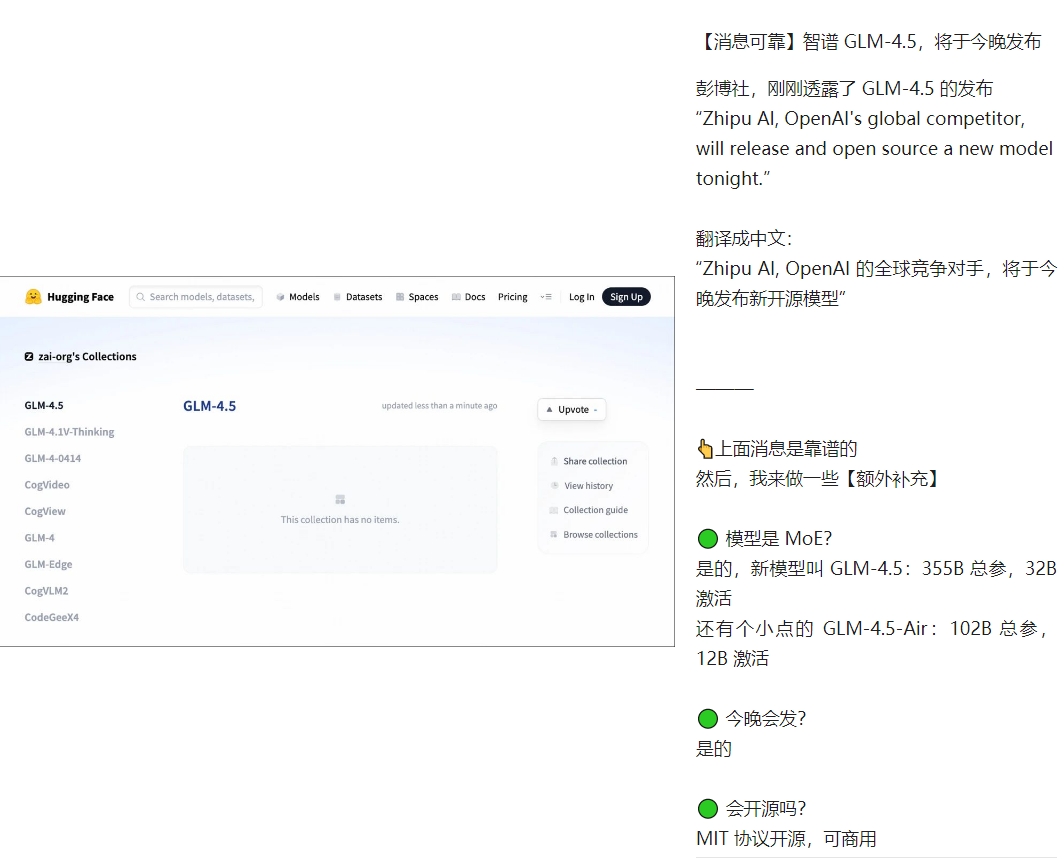The height and width of the screenshot is (863, 1064).
Task: Click the Datasets icon in navbar
Action: point(337,297)
